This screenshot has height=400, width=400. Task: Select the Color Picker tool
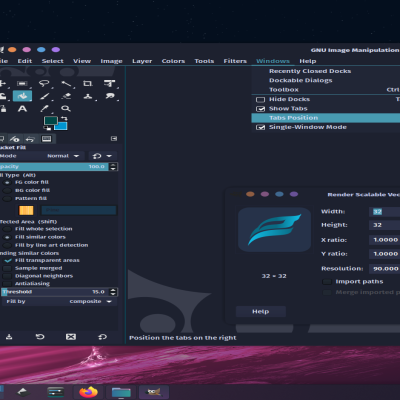[x=44, y=109]
